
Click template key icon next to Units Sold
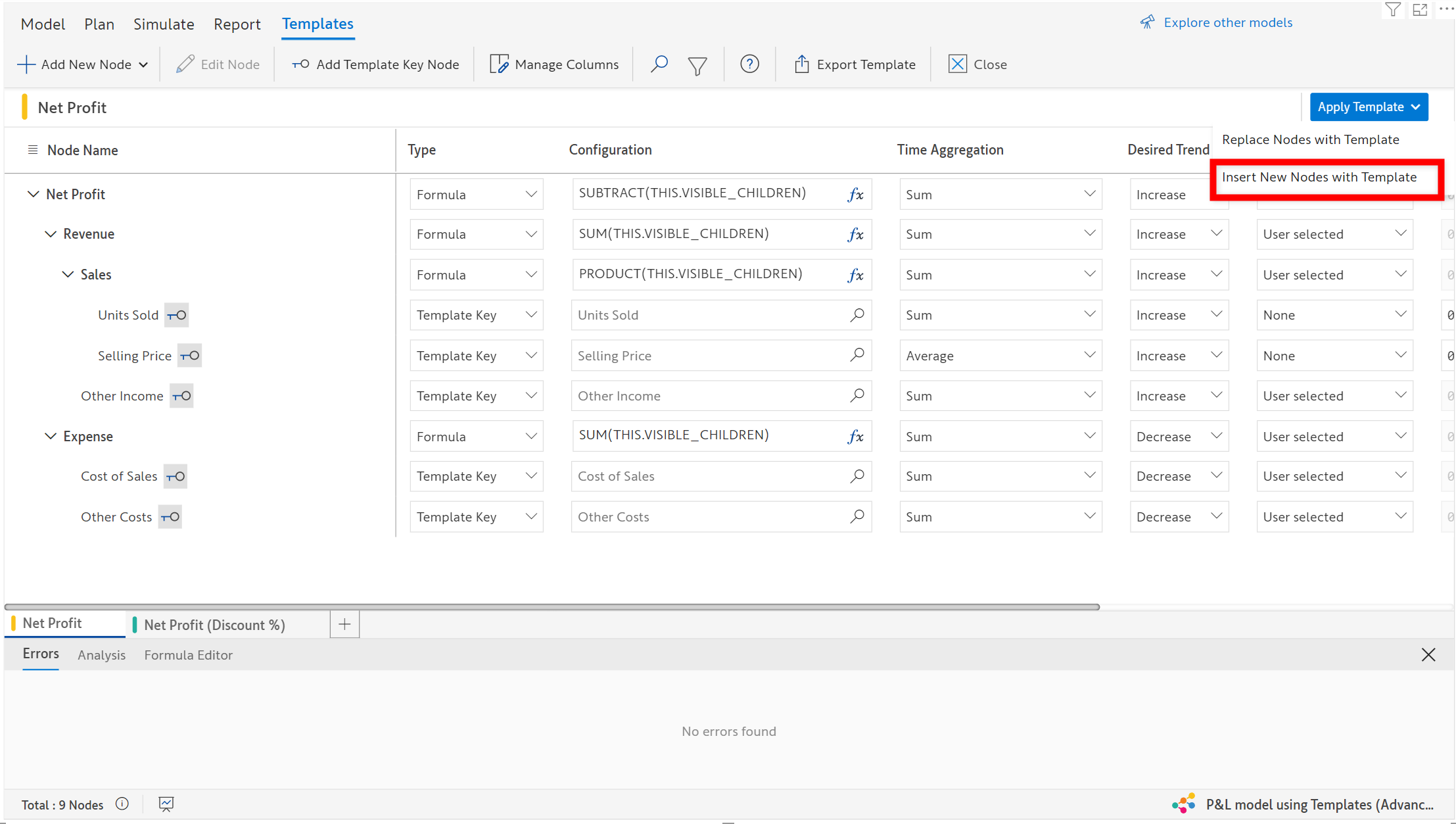pos(177,315)
